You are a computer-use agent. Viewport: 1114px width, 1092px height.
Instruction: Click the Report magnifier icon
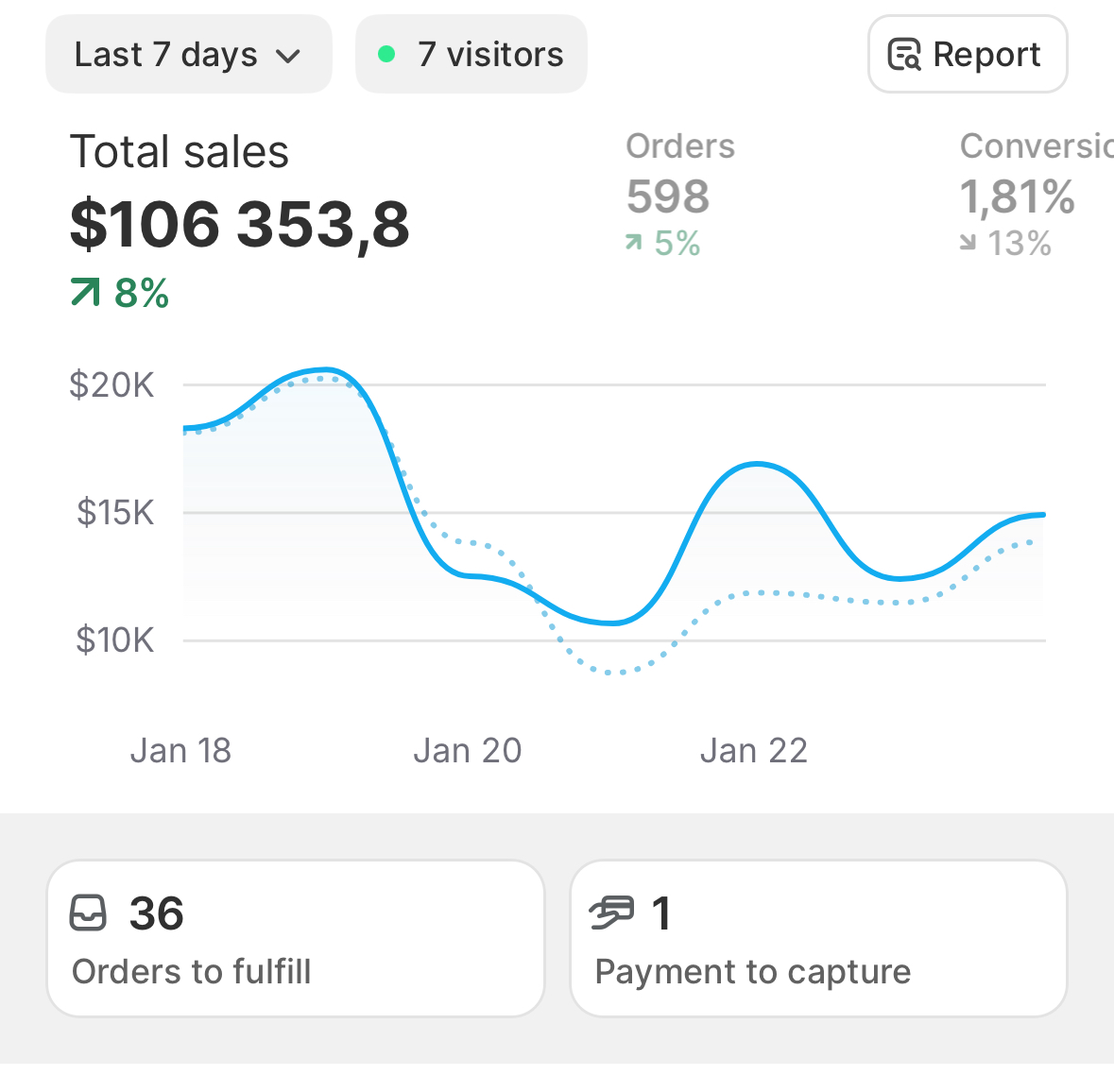(x=903, y=56)
